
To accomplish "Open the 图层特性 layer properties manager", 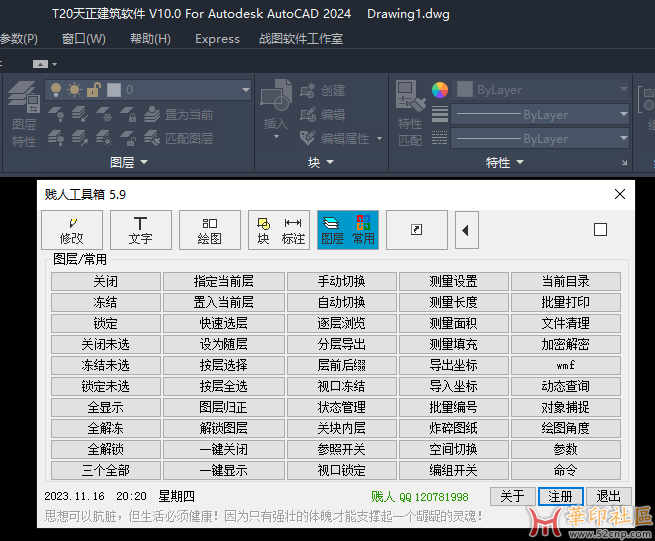I will point(24,113).
